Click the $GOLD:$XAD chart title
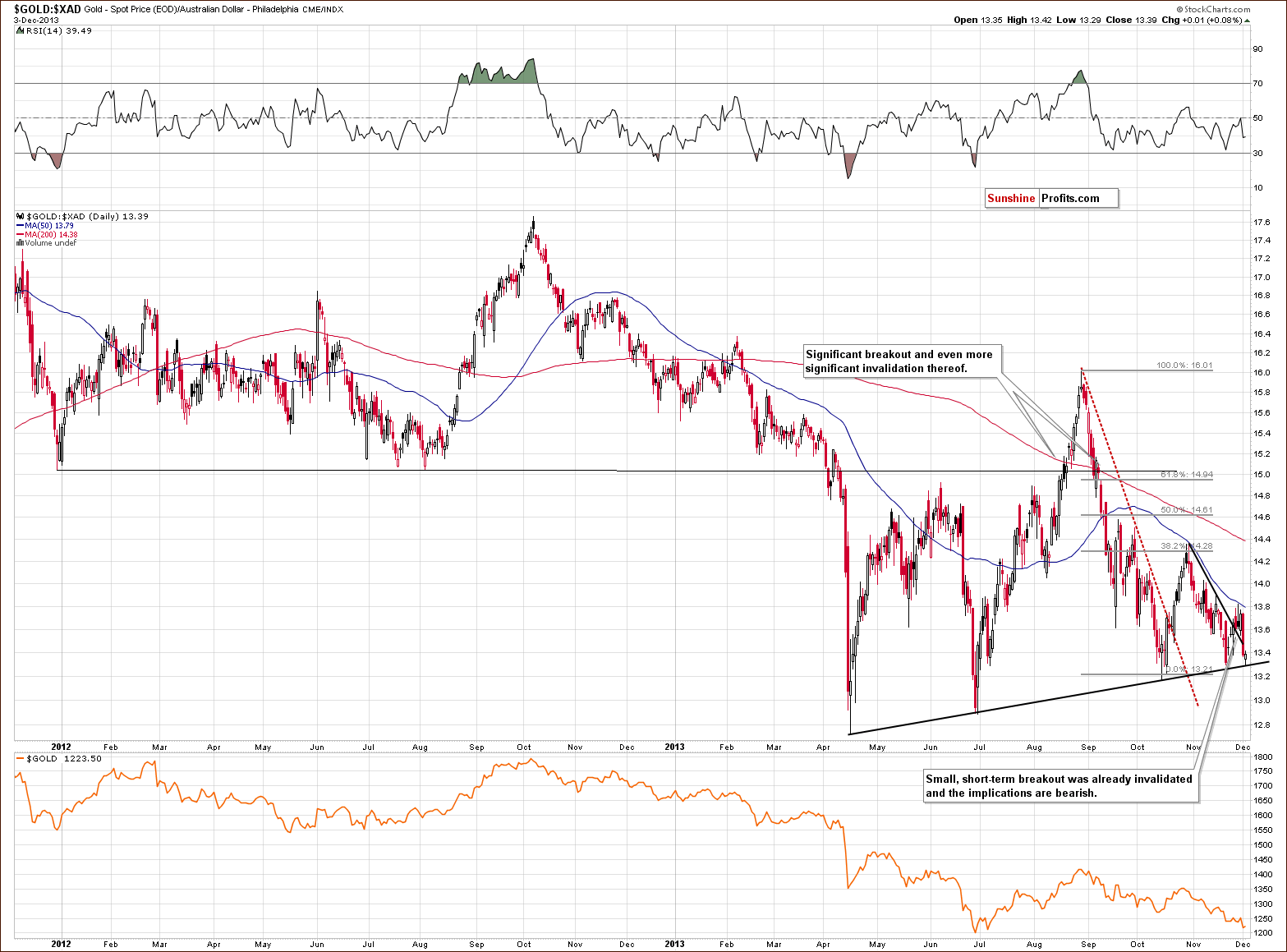 [x=47, y=9]
